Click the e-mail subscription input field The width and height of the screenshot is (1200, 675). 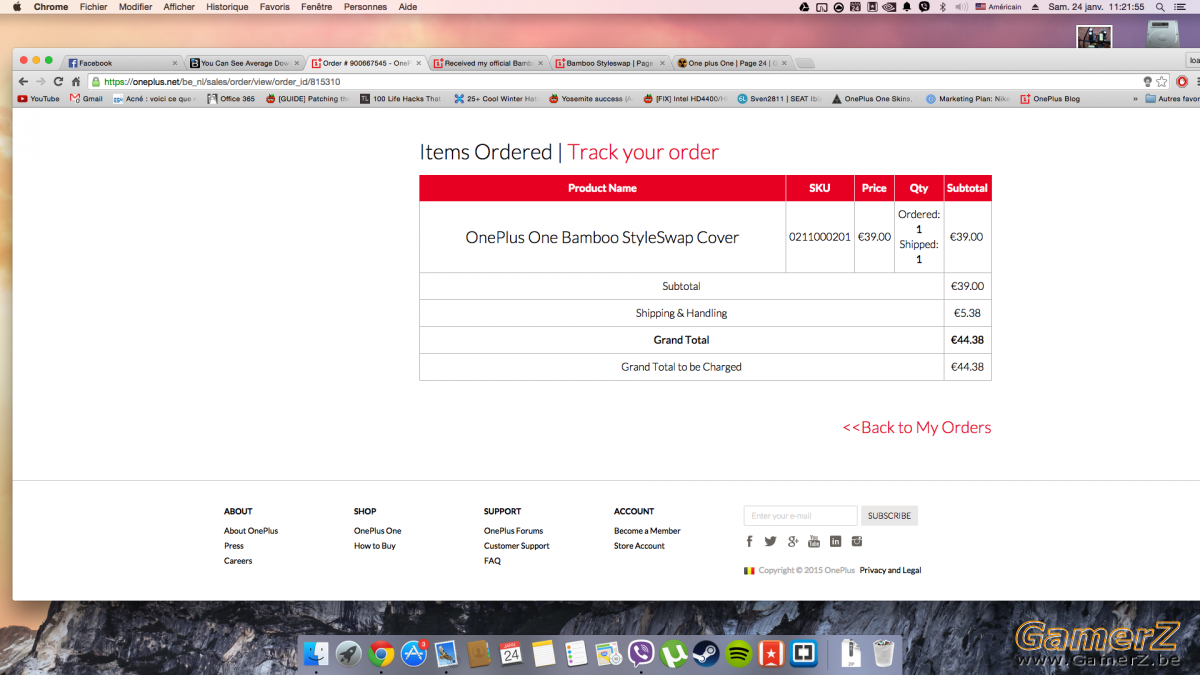pyautogui.click(x=800, y=516)
